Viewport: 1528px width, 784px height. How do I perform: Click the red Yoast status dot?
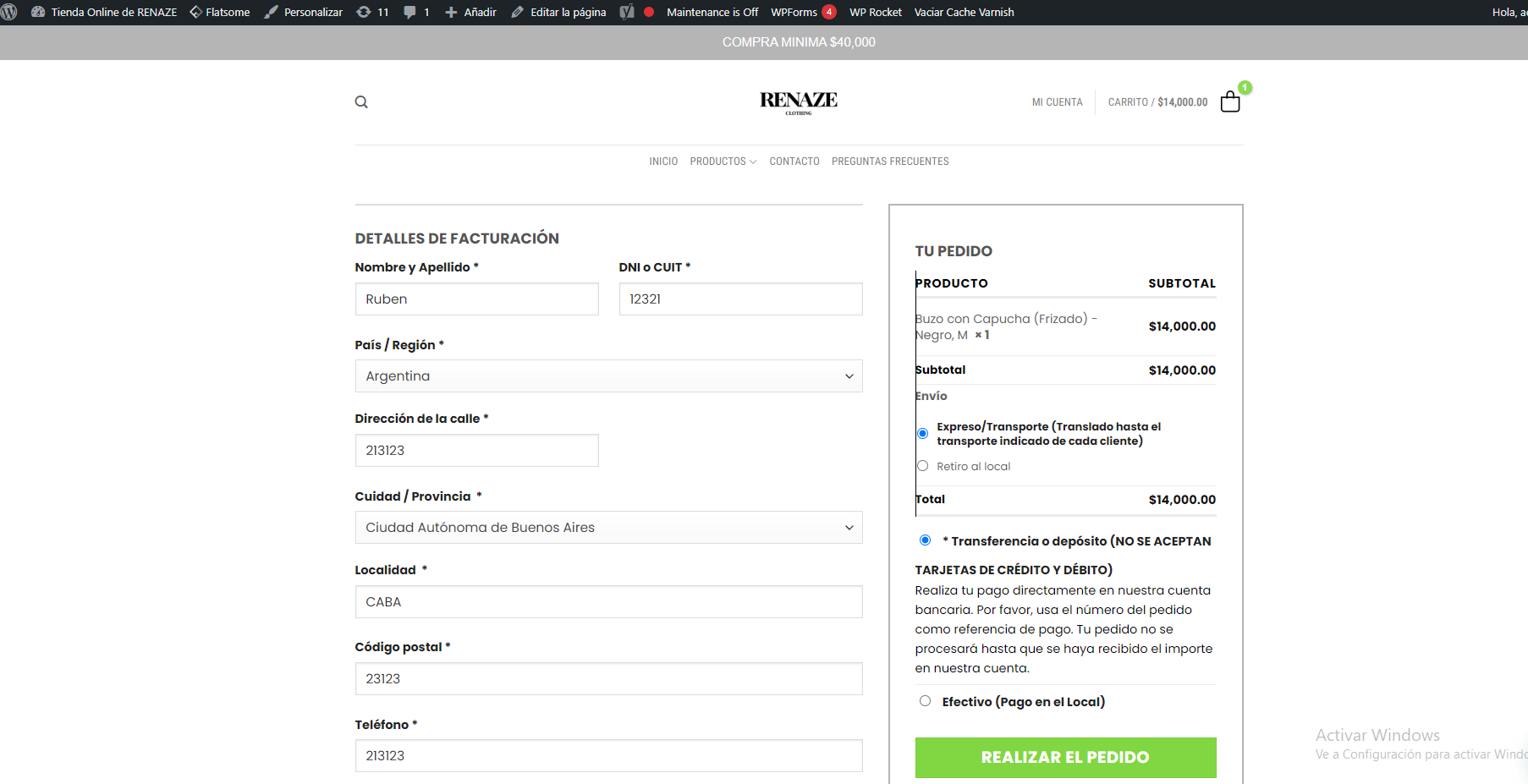coord(649,12)
